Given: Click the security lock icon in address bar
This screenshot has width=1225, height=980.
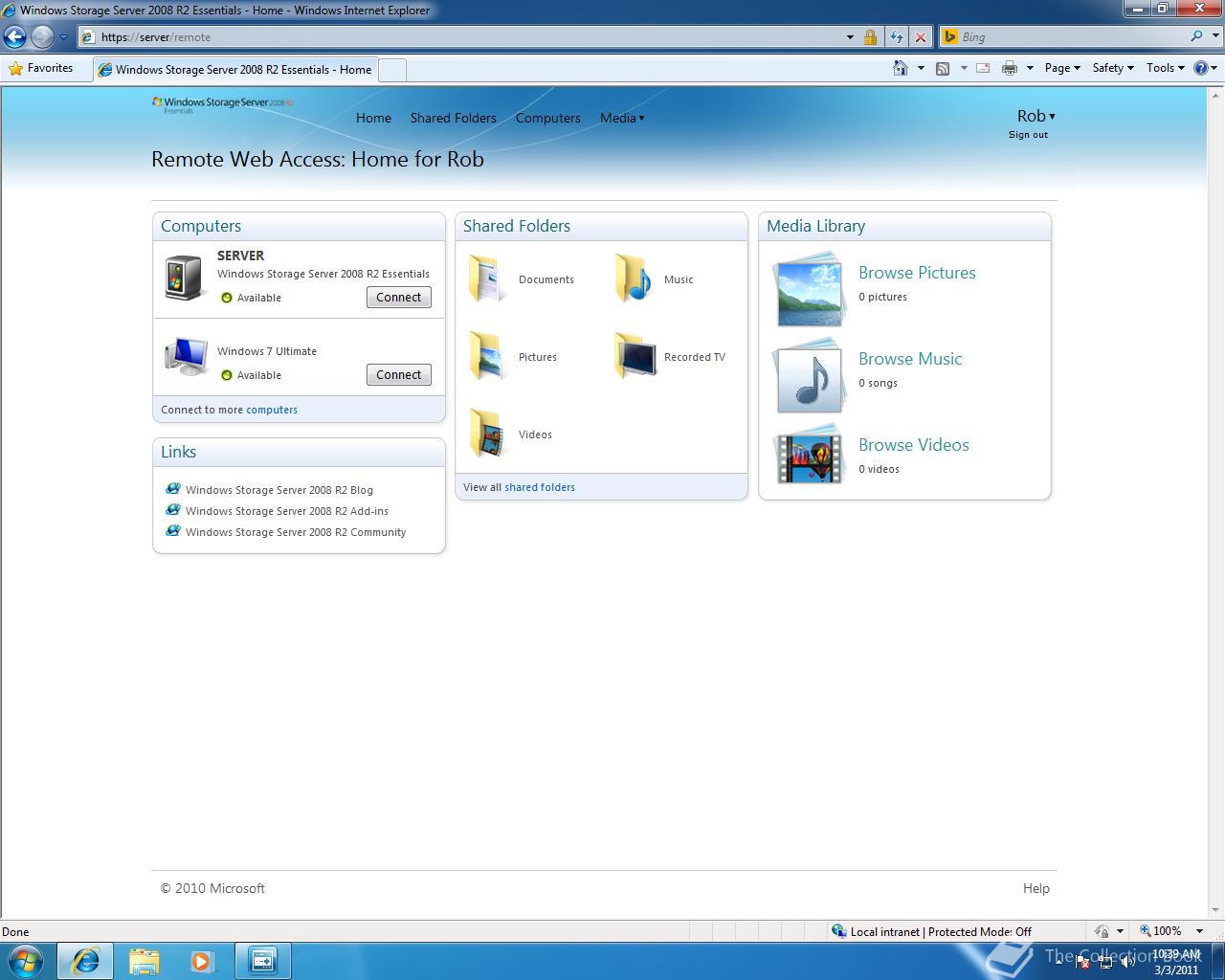Looking at the screenshot, I should coord(870,37).
